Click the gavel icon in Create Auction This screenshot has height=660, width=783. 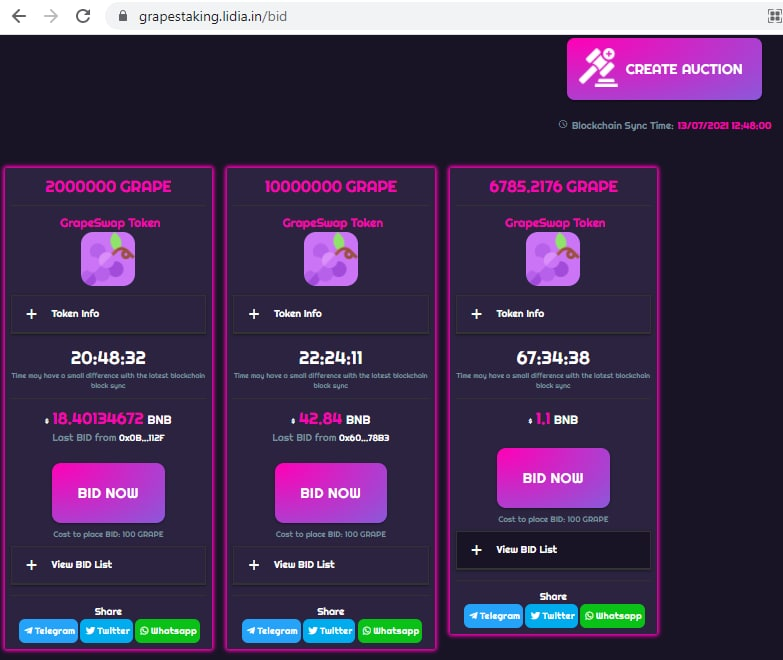pos(598,68)
